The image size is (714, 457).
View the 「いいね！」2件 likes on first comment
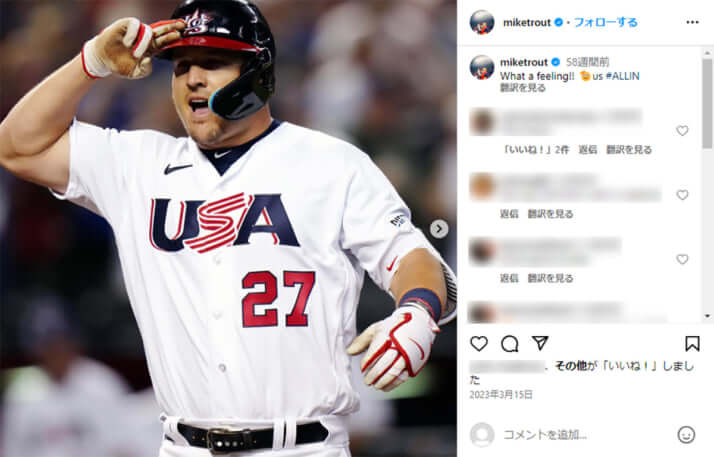[536, 150]
